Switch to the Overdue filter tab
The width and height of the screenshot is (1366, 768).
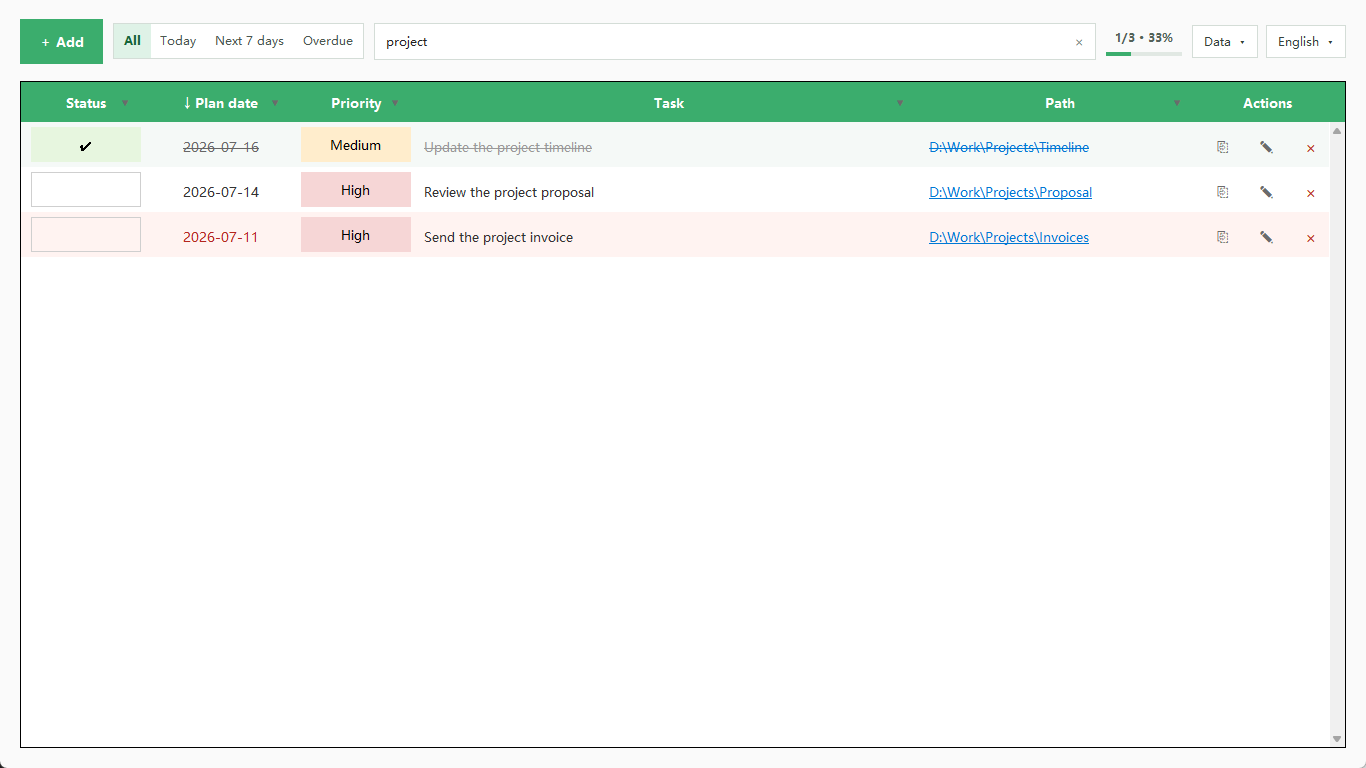click(328, 41)
